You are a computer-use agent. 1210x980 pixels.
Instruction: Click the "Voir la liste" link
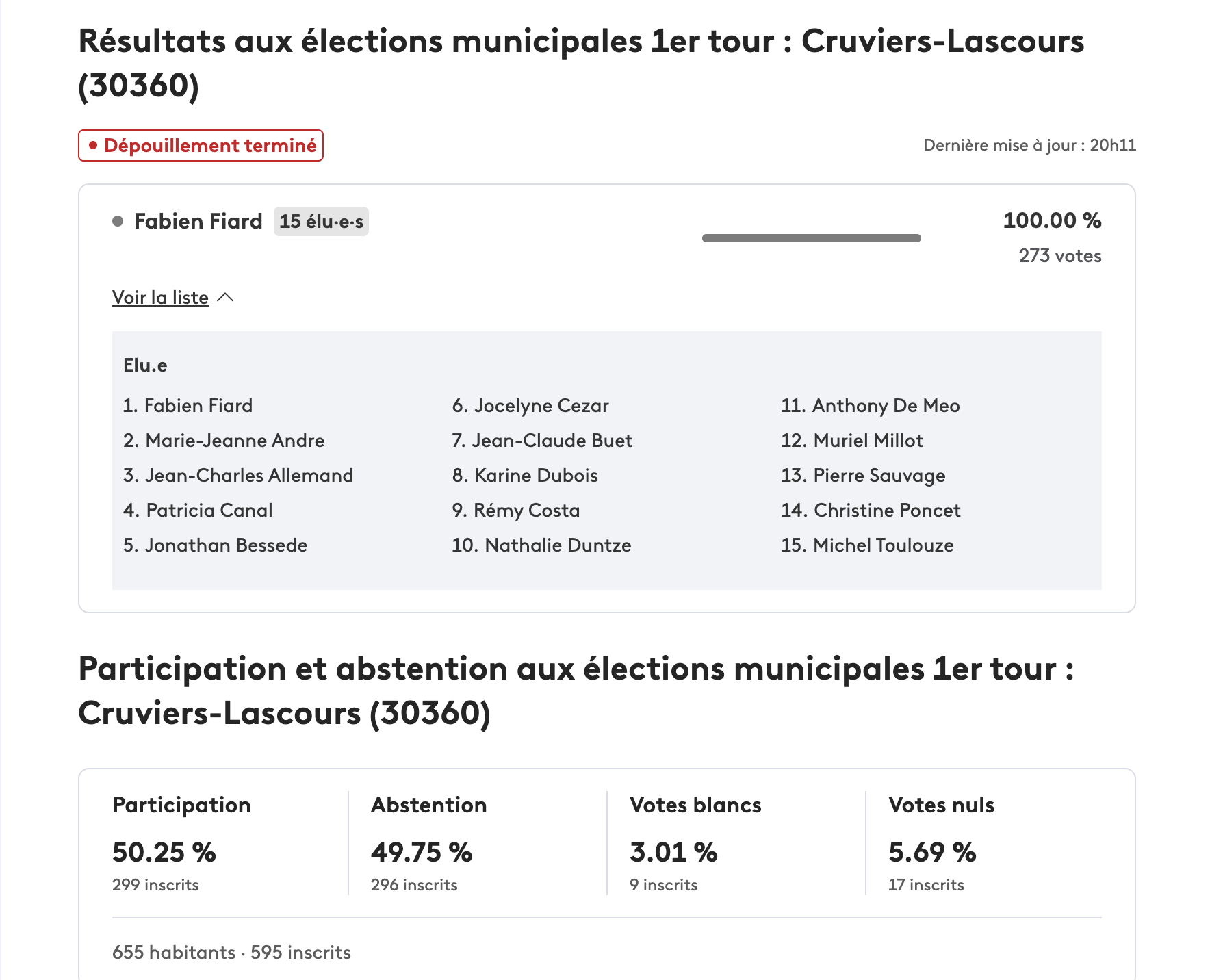[160, 298]
